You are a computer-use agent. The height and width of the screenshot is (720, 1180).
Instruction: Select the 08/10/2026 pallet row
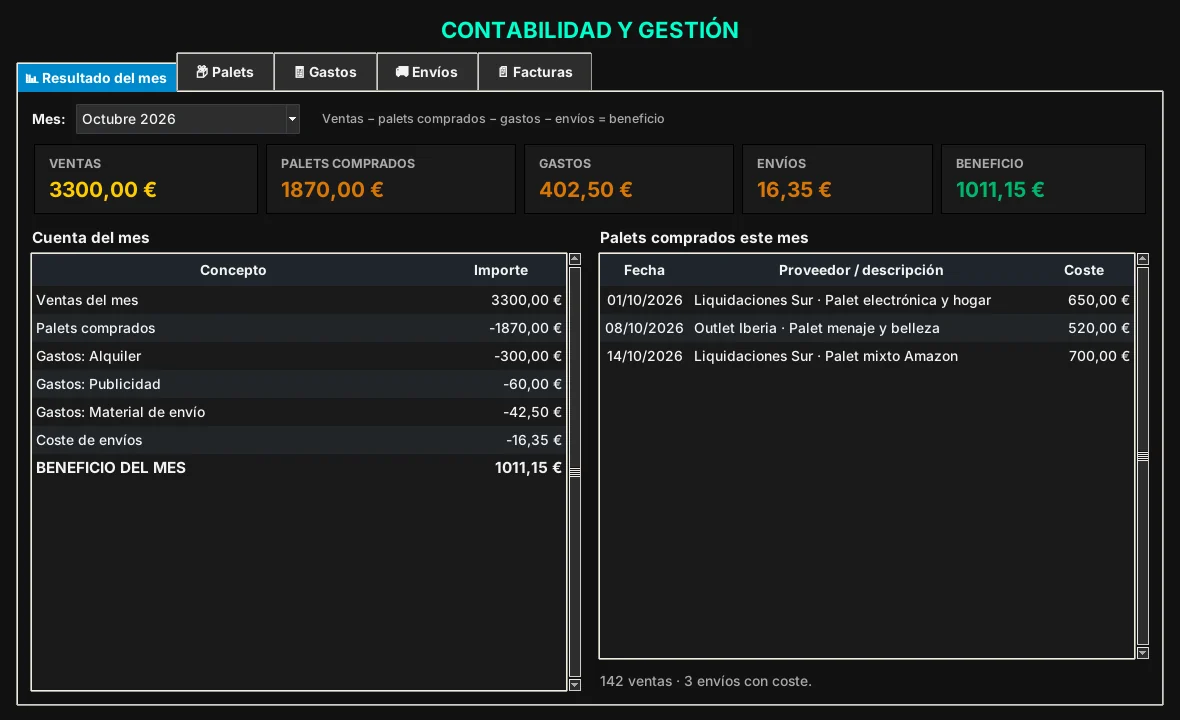(x=867, y=328)
